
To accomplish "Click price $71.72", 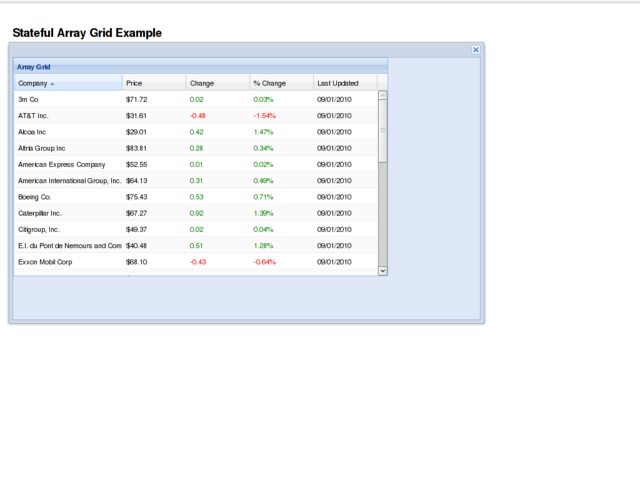I will (x=136, y=99).
